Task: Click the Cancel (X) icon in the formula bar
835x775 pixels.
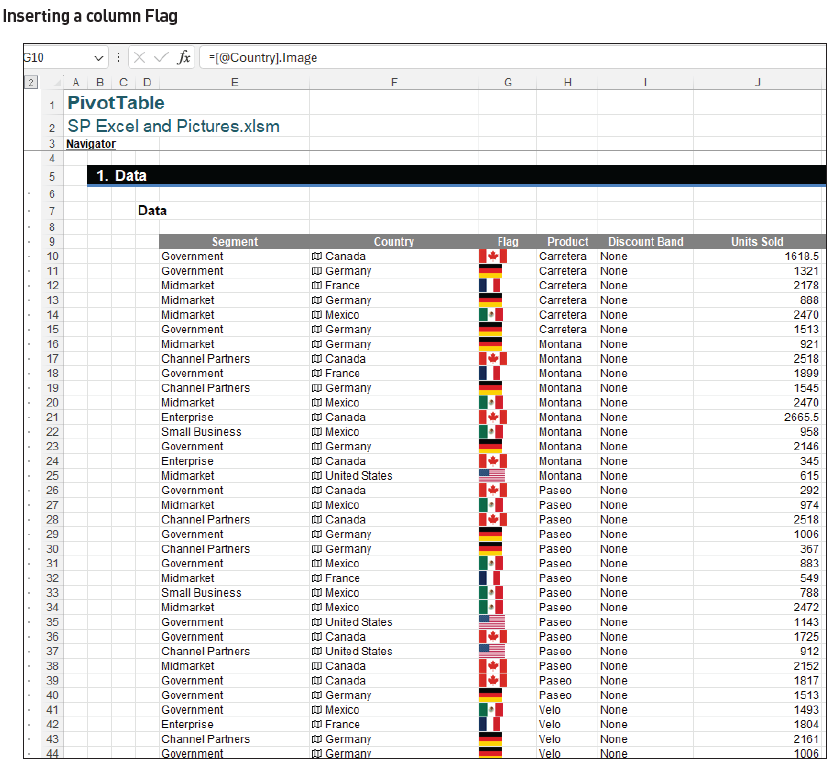Action: click(139, 57)
